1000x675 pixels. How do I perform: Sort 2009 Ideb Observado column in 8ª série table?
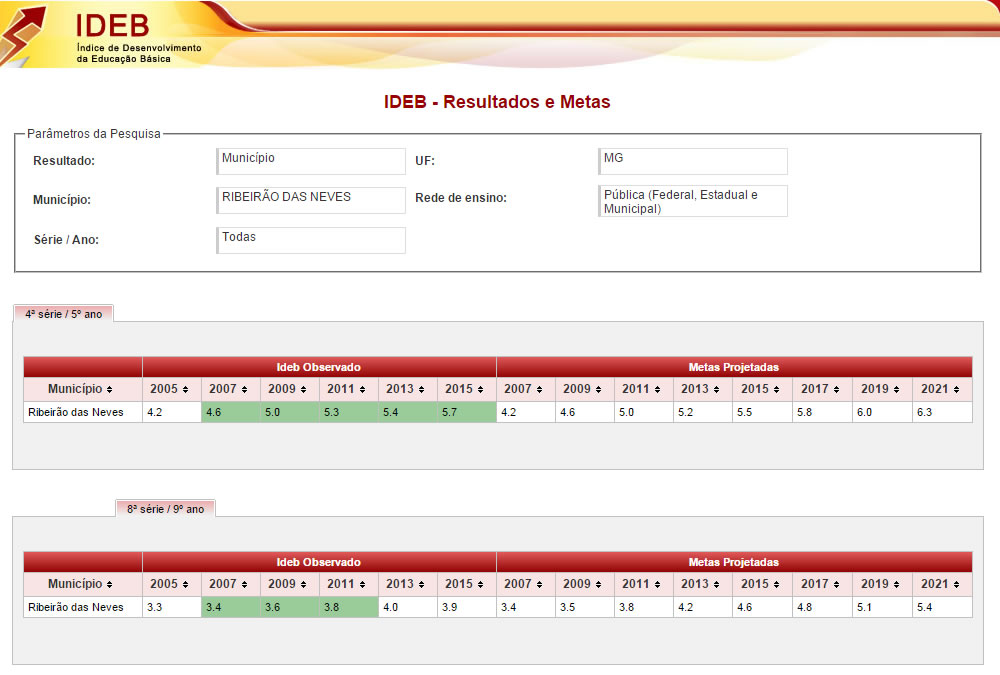coord(289,584)
